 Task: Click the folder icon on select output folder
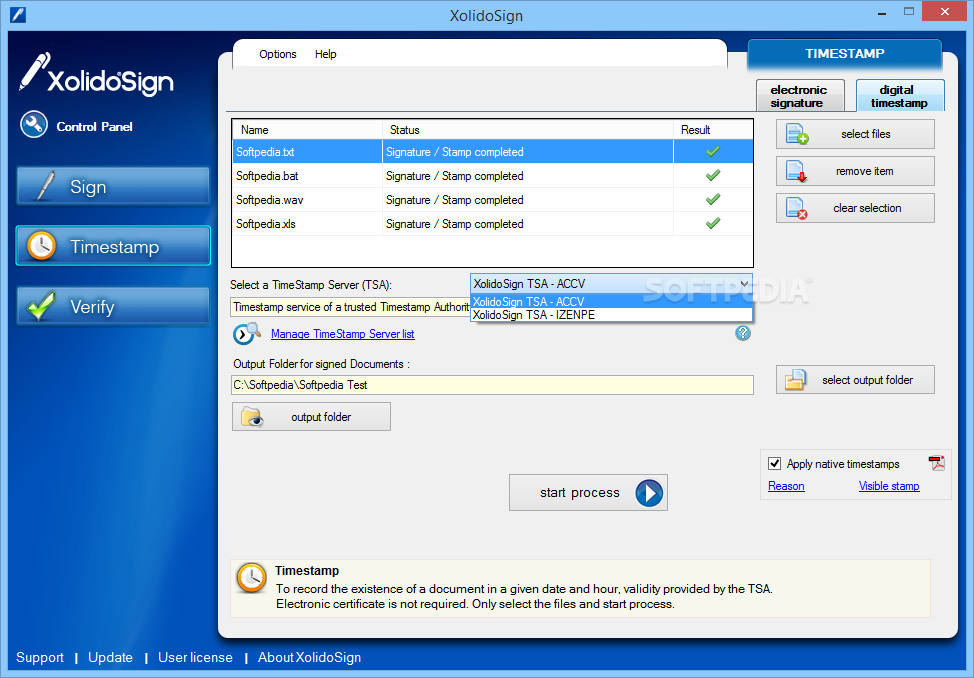(x=795, y=380)
